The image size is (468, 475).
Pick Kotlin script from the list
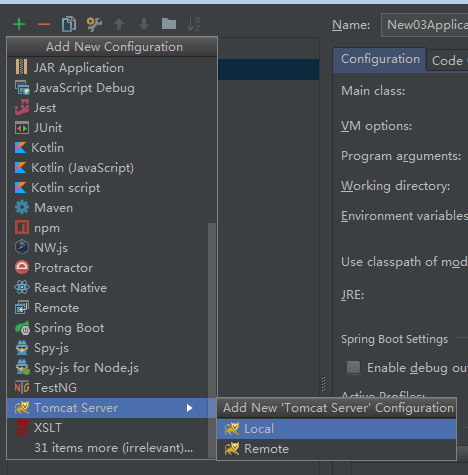click(112, 188)
